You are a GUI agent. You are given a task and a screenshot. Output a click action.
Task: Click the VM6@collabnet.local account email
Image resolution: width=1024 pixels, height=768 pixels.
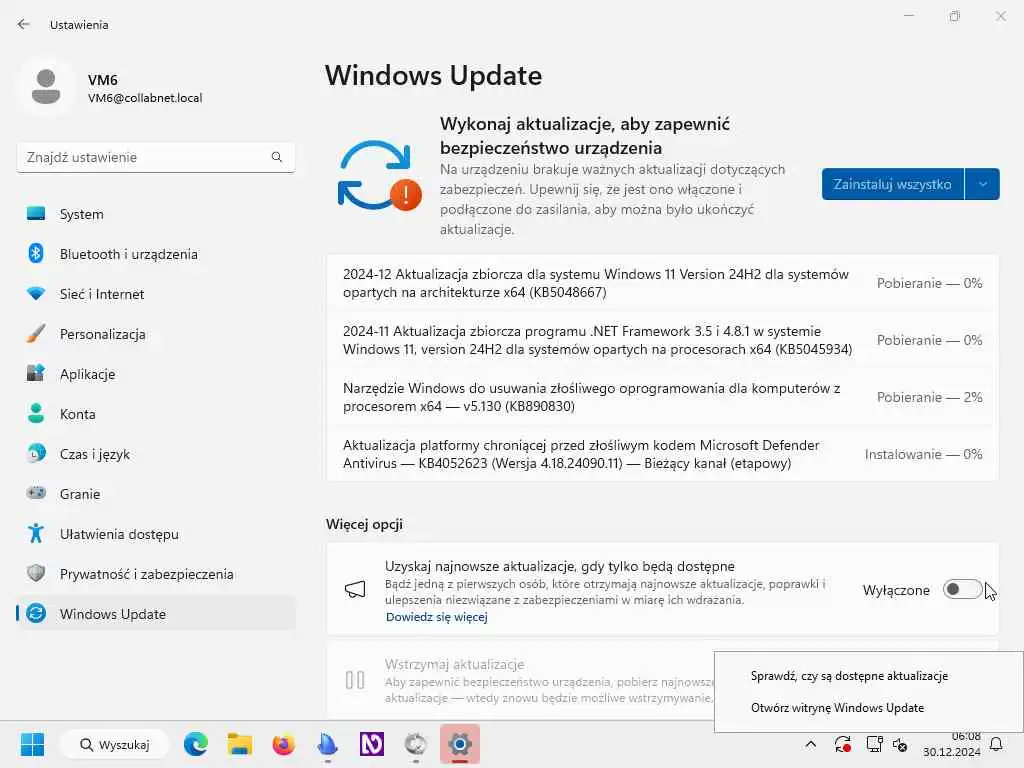pos(145,98)
